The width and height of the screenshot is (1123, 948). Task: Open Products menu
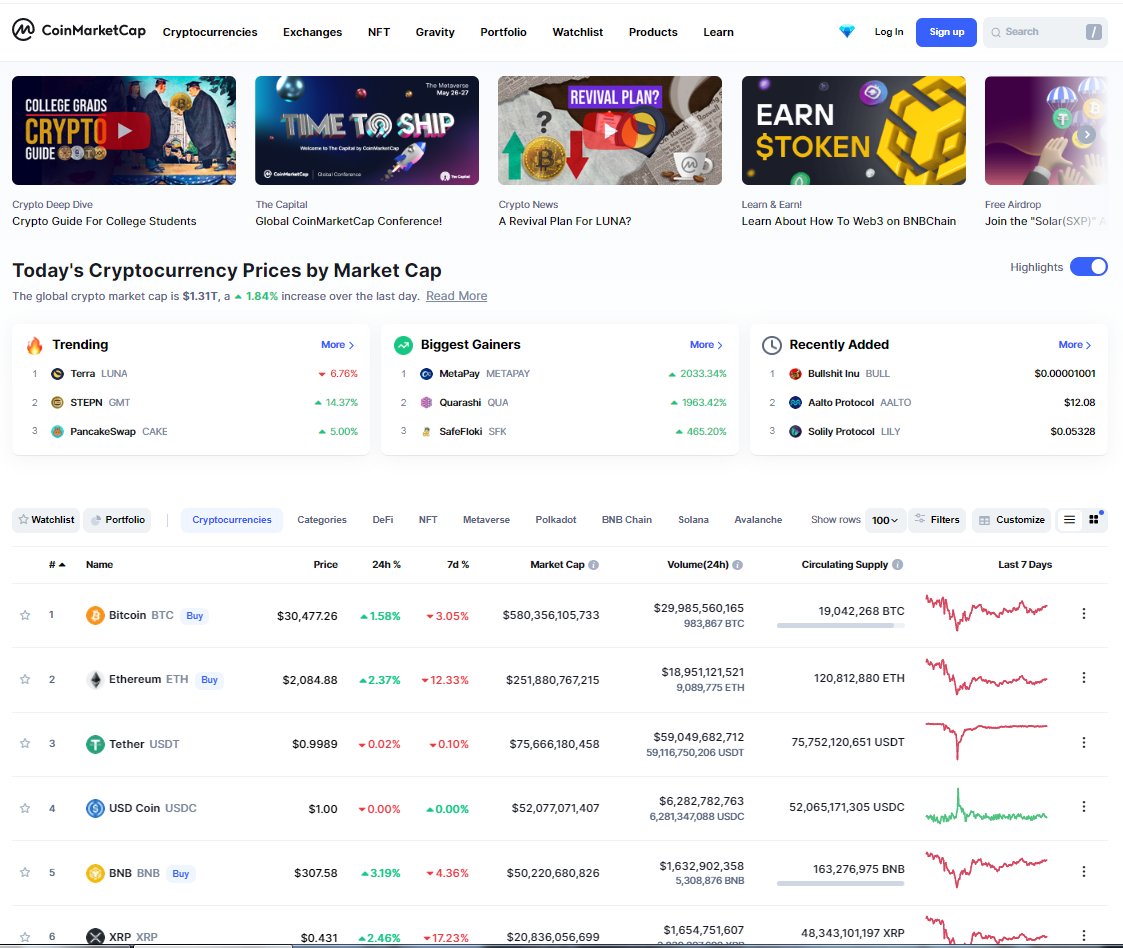(x=653, y=32)
